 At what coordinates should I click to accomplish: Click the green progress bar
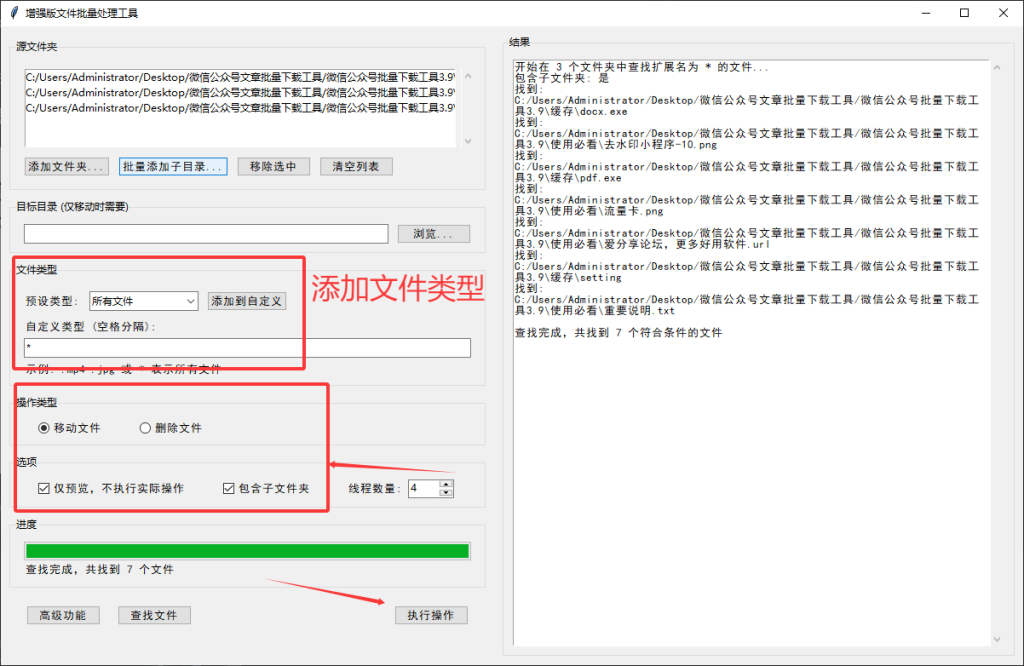[x=247, y=551]
